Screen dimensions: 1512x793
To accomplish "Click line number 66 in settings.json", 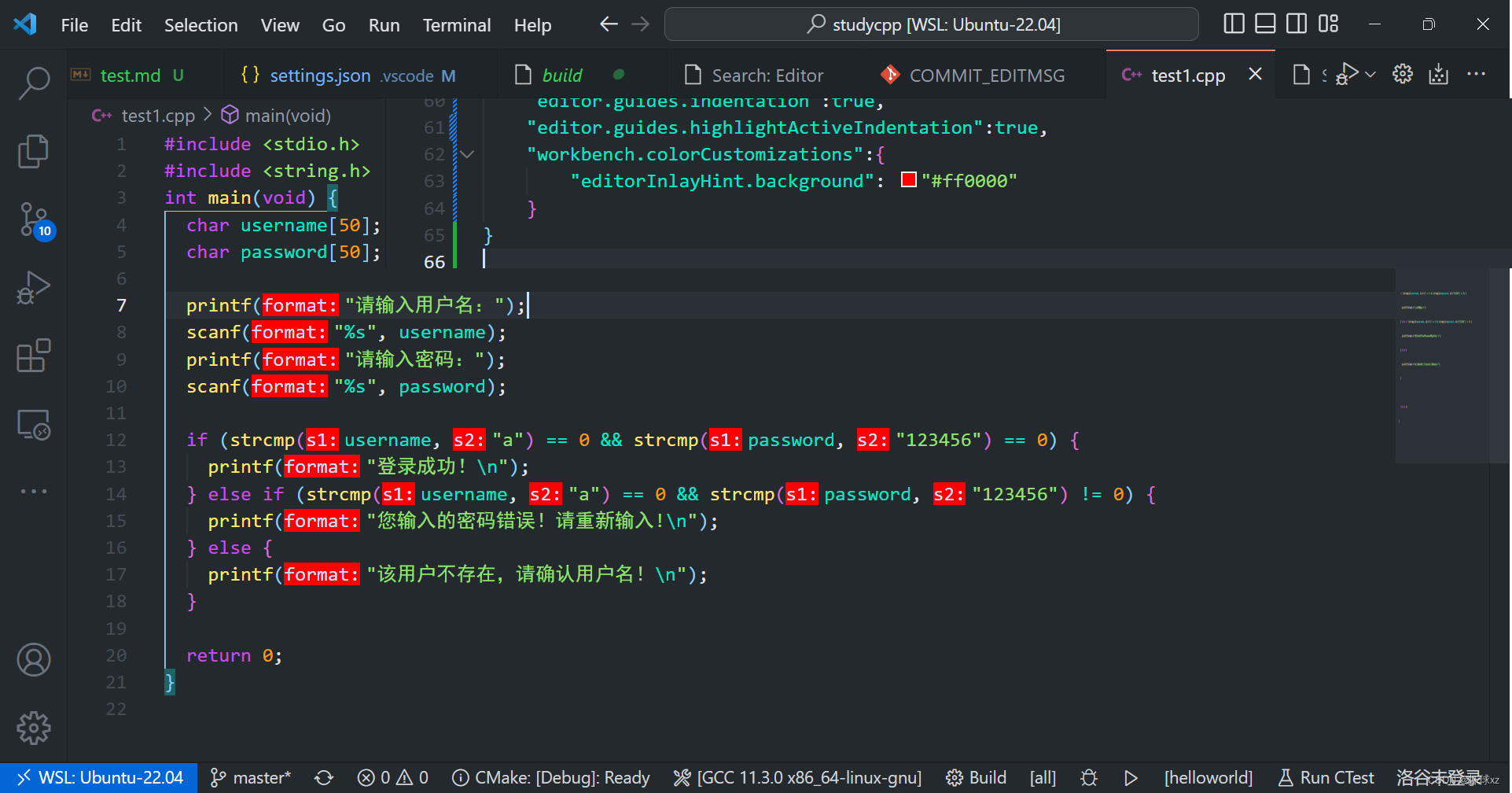I will click(434, 262).
